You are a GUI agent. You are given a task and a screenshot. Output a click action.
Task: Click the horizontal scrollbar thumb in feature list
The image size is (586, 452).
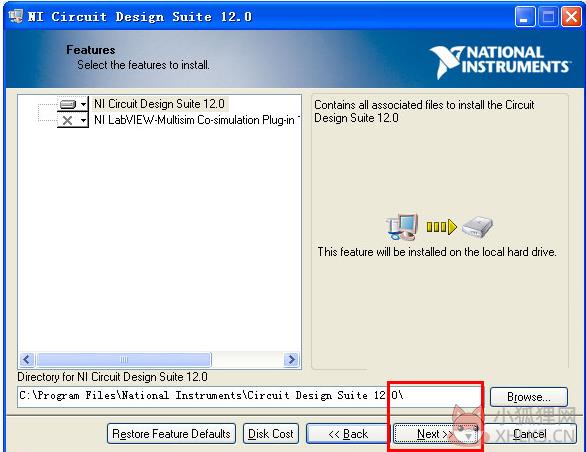coord(124,360)
